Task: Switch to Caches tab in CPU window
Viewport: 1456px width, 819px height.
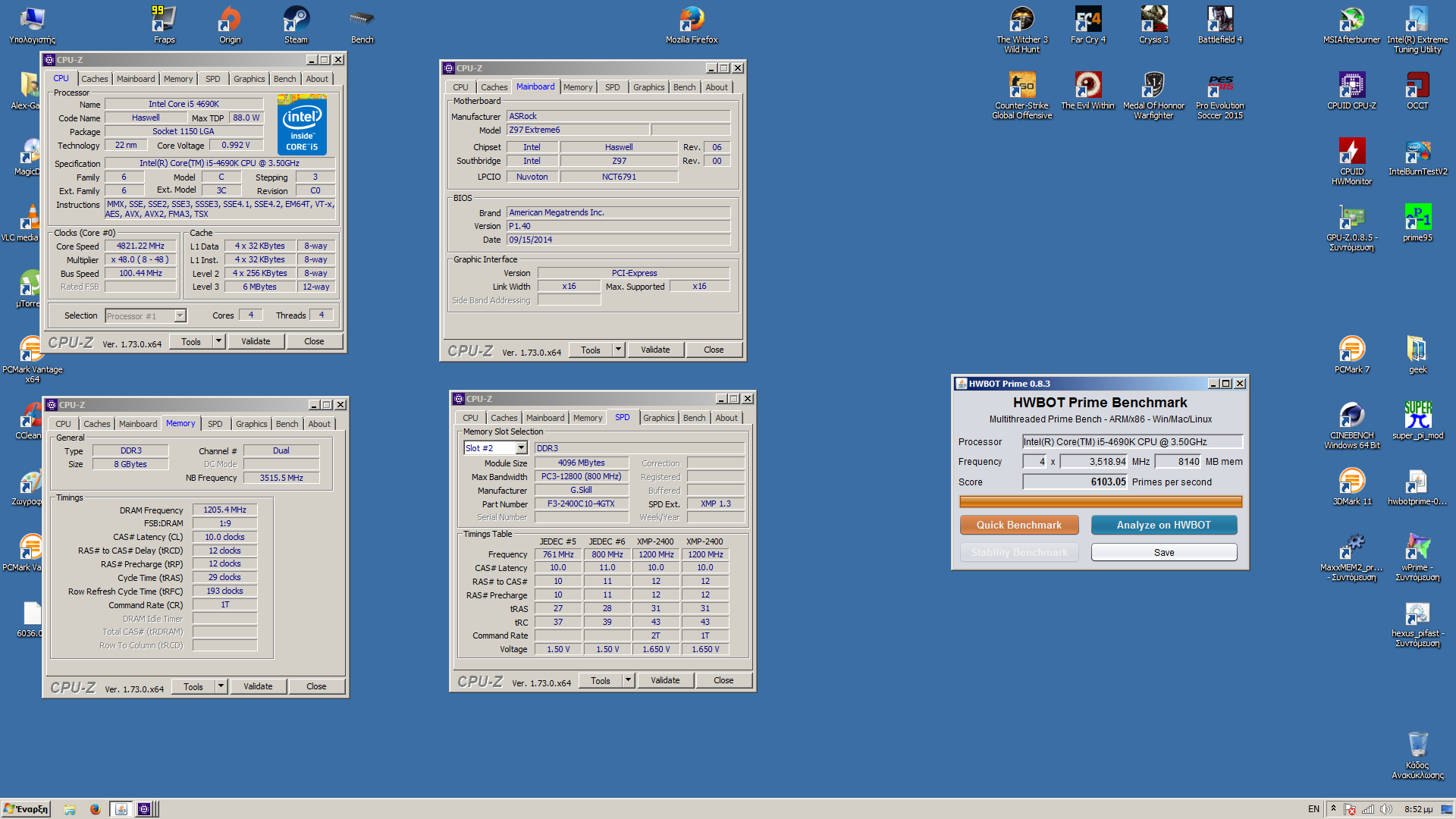Action: tap(95, 79)
